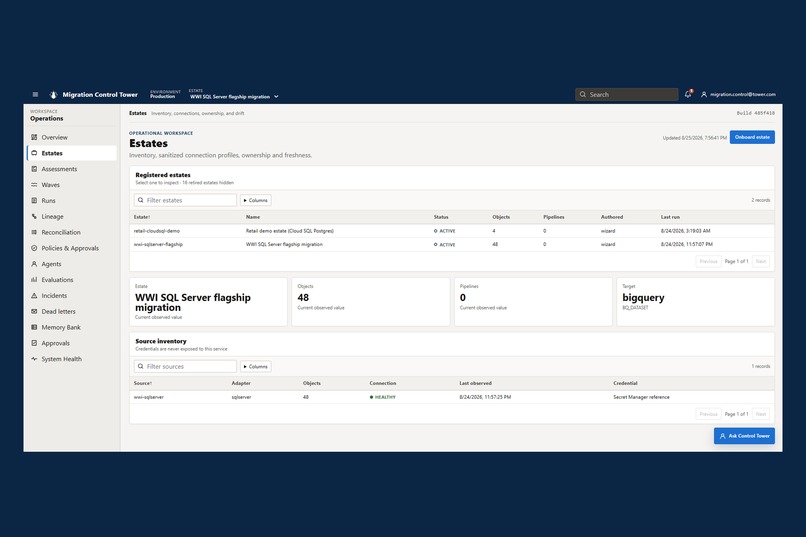Screen dimensions: 806x537
Task: Click the Pipelines 0 summary card
Action: (x=533, y=302)
